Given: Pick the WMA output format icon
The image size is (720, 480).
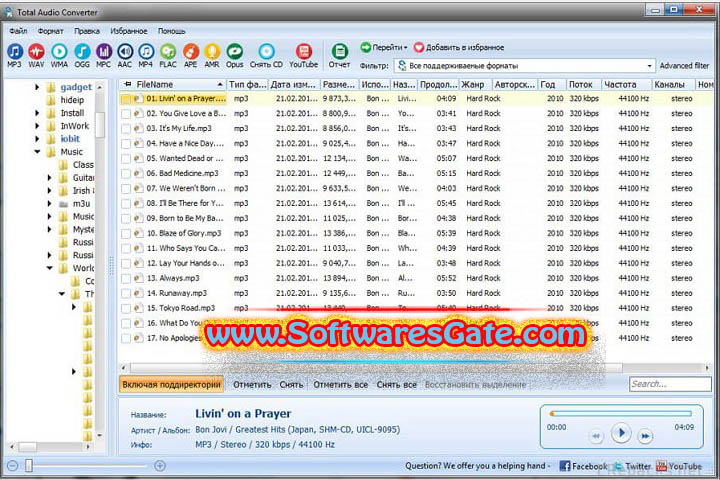Looking at the screenshot, I should coord(59,55).
